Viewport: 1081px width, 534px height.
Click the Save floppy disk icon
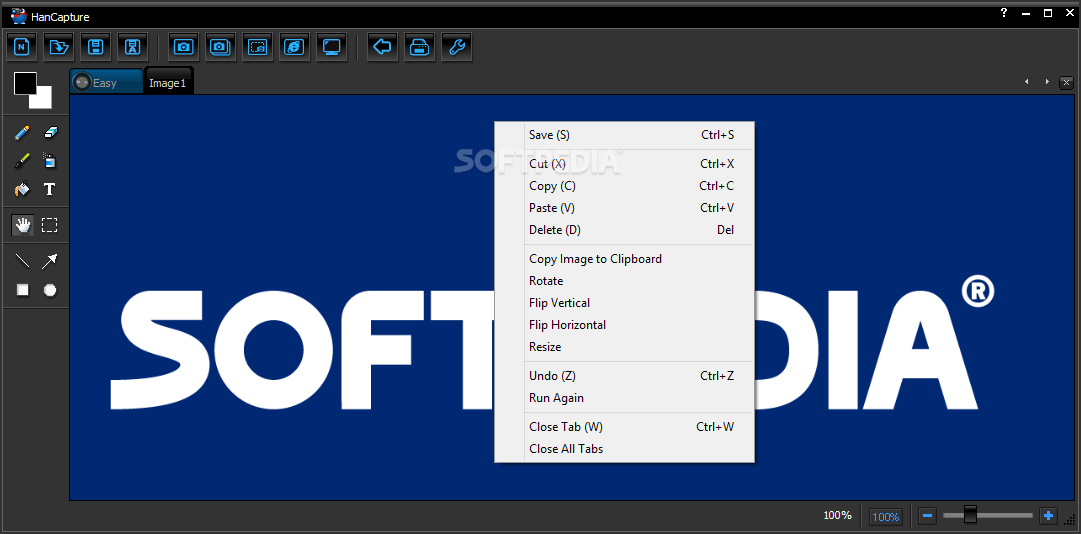coord(96,47)
